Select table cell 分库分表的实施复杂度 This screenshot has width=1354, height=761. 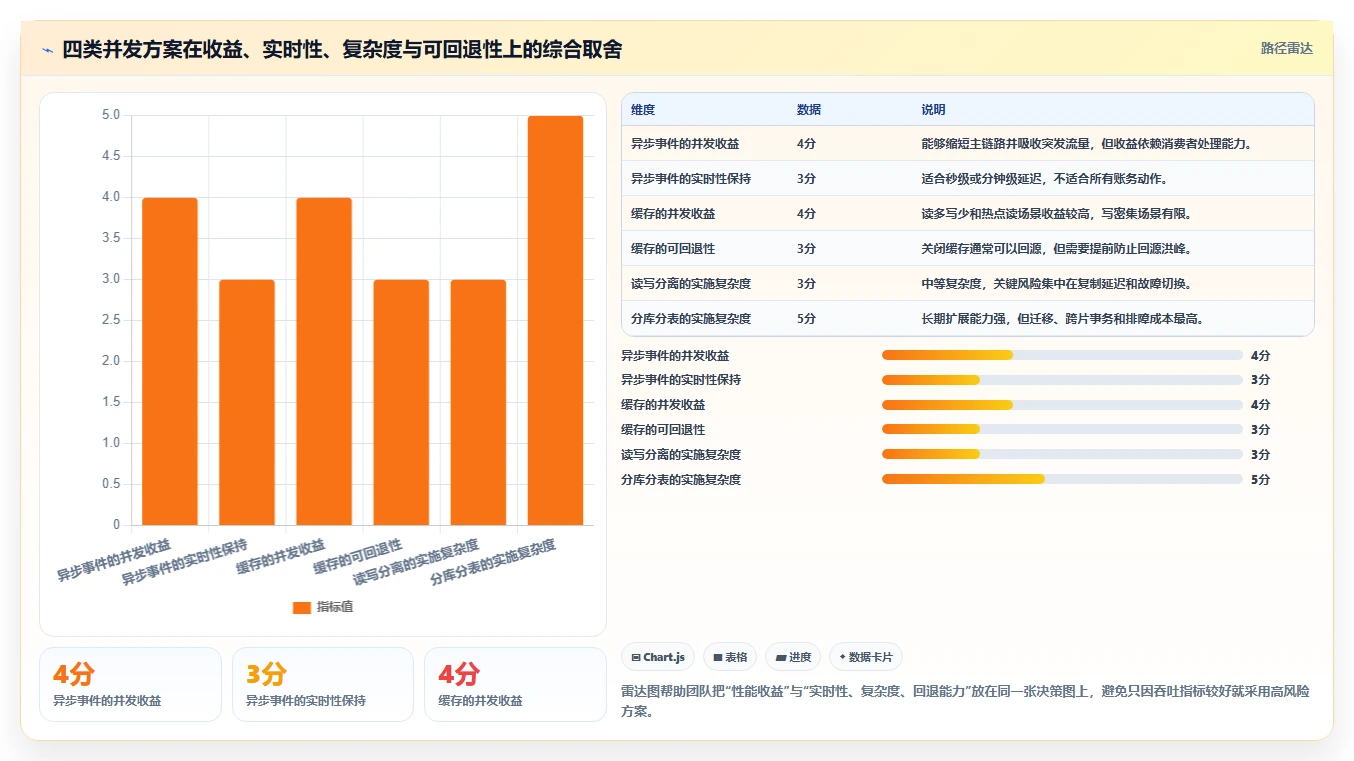[x=691, y=319]
